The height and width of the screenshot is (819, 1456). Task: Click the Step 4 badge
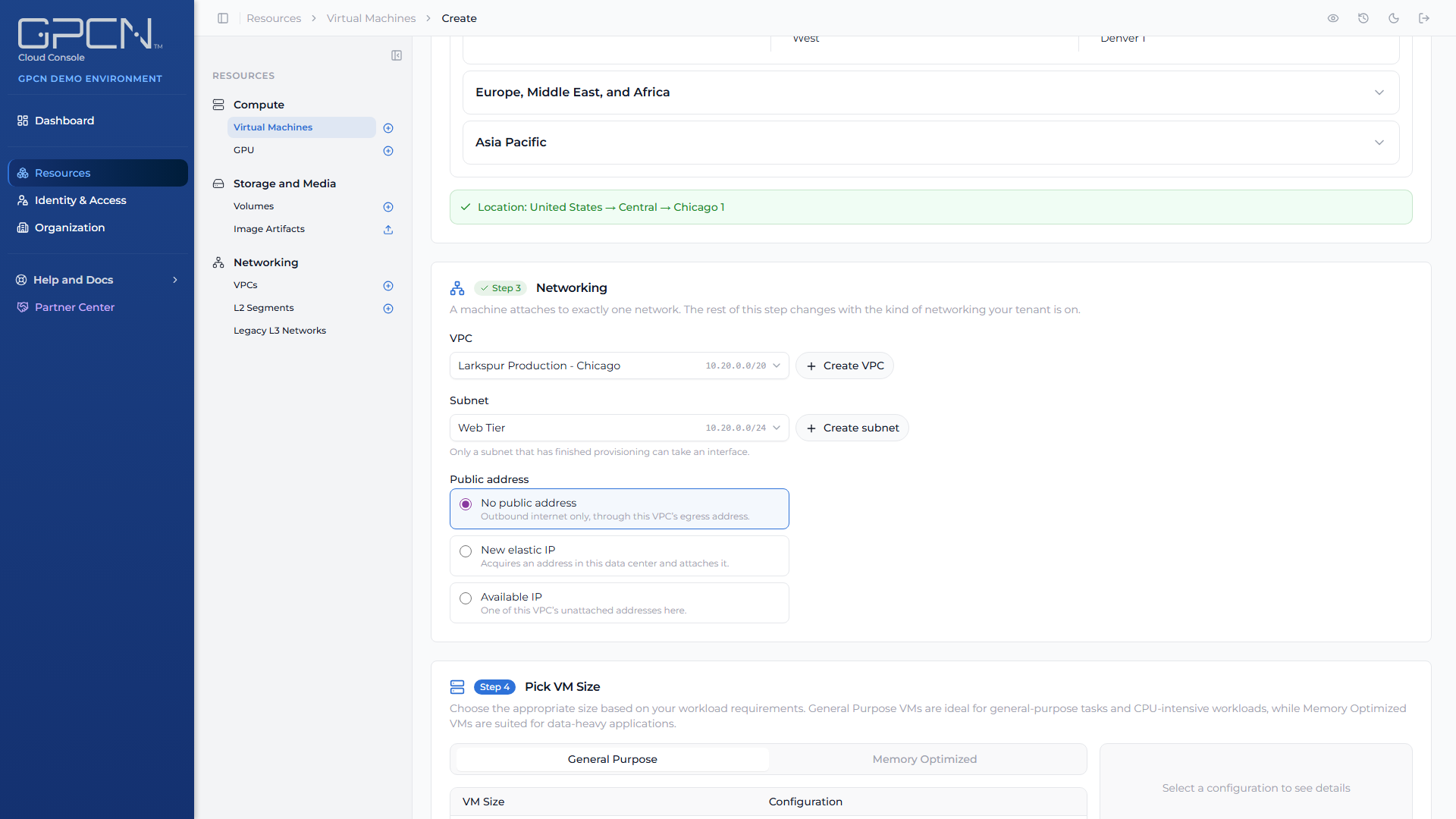(494, 687)
